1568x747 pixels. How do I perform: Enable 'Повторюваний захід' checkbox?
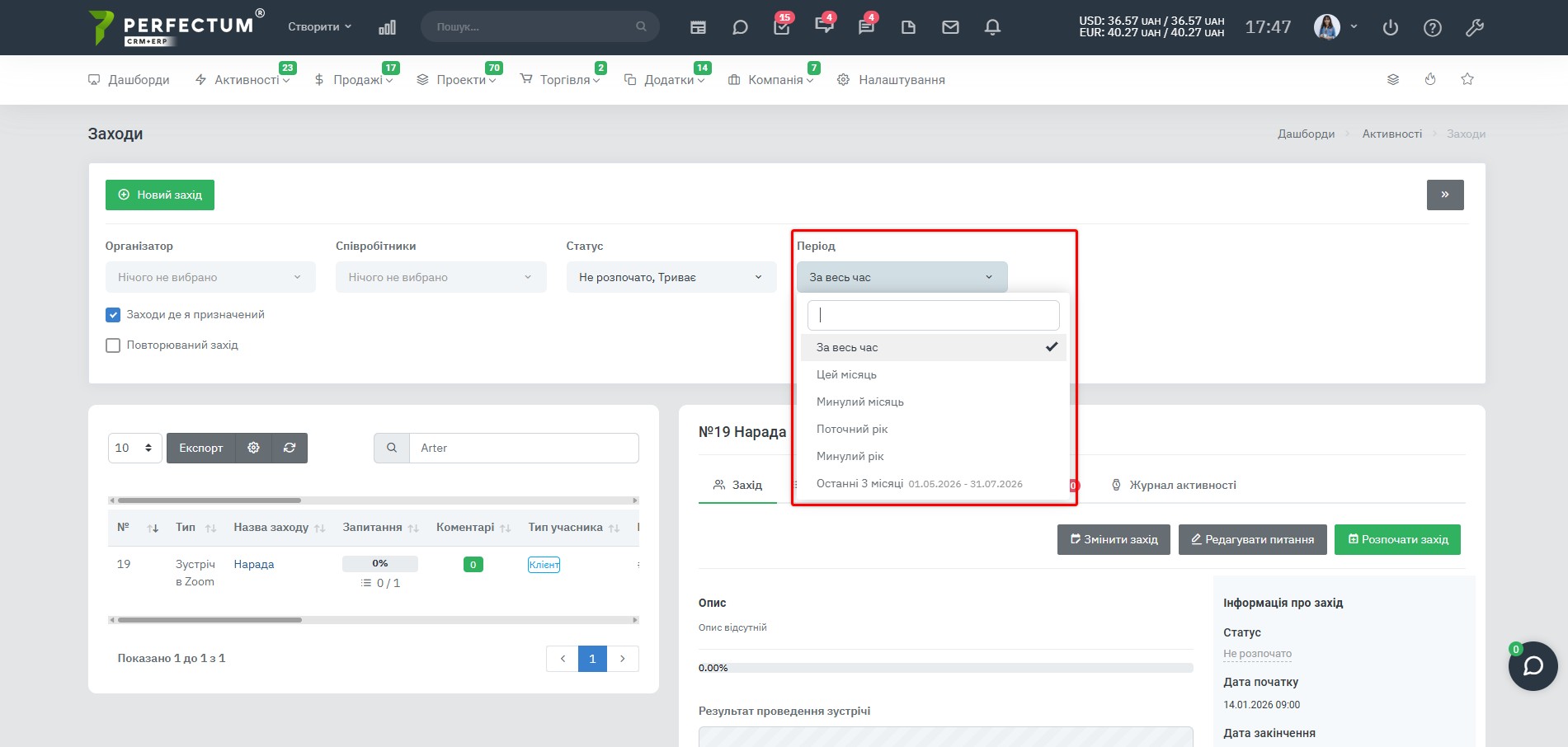tap(113, 345)
